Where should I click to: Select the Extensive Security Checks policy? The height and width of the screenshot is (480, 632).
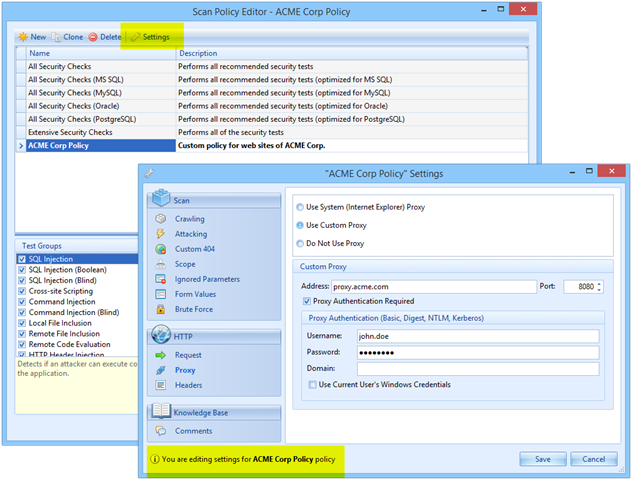click(x=272, y=132)
